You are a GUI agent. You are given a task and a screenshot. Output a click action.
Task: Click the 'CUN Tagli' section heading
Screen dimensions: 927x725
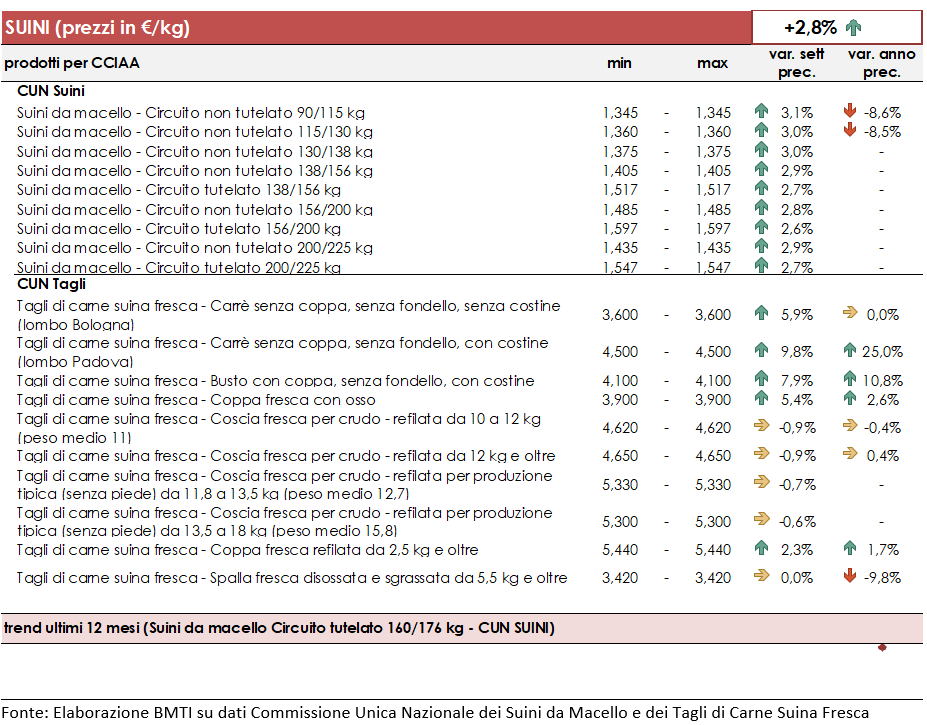click(x=51, y=284)
